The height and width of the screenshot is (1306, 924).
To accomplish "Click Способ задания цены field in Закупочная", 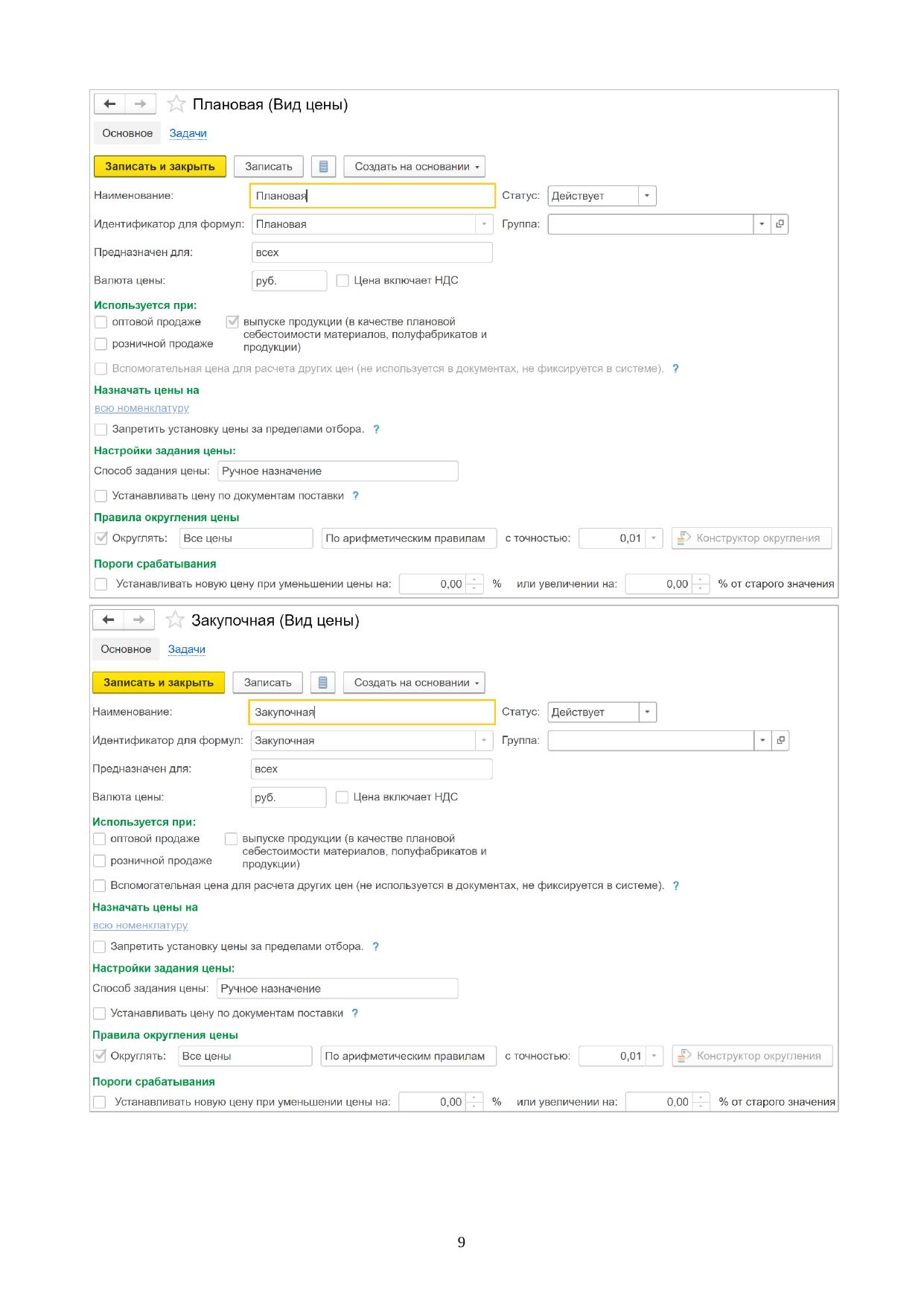I will [337, 989].
